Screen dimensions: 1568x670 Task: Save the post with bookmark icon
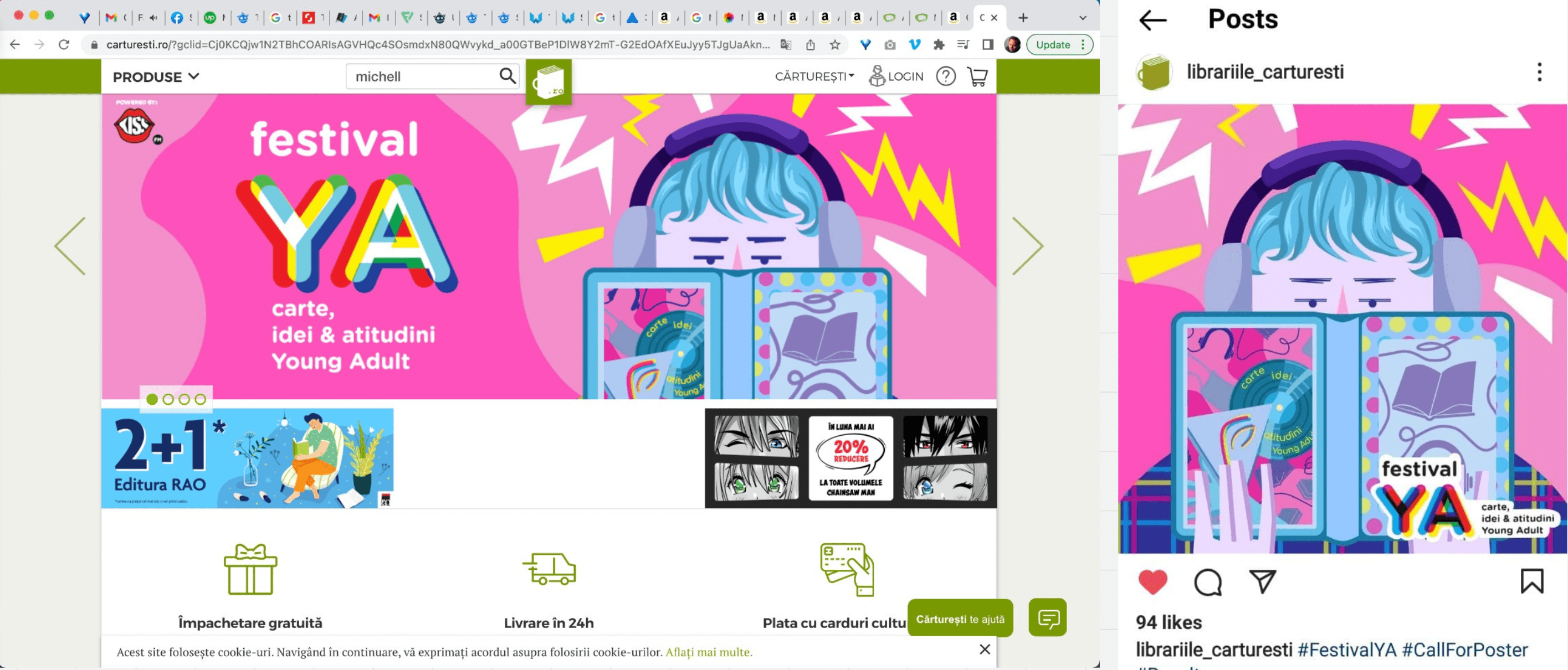[1531, 581]
